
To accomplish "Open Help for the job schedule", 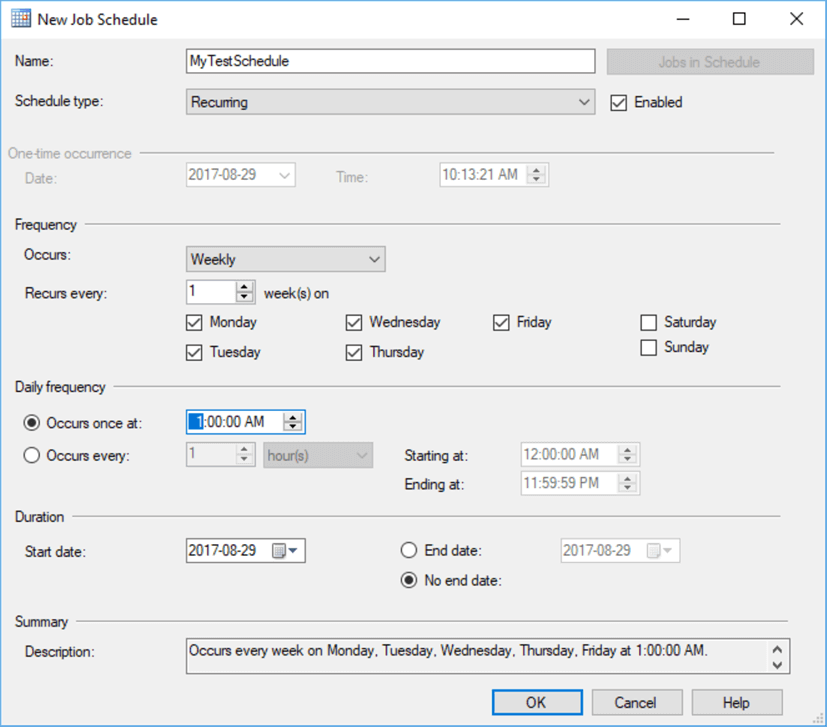I will tap(736, 702).
